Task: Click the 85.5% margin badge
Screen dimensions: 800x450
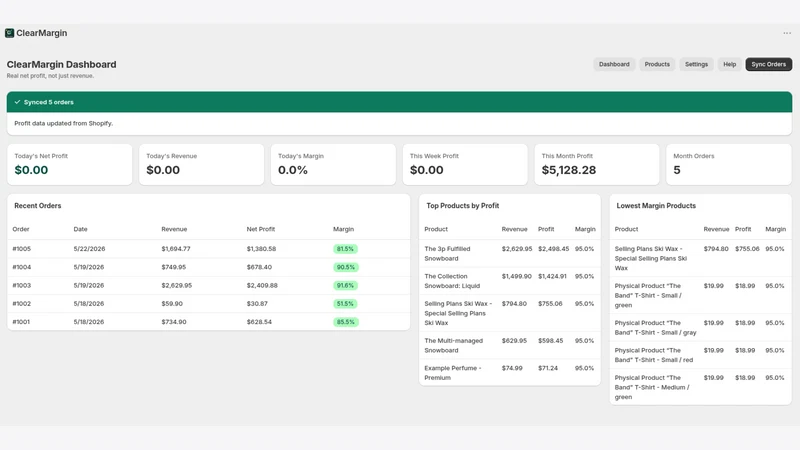Action: click(x=346, y=322)
